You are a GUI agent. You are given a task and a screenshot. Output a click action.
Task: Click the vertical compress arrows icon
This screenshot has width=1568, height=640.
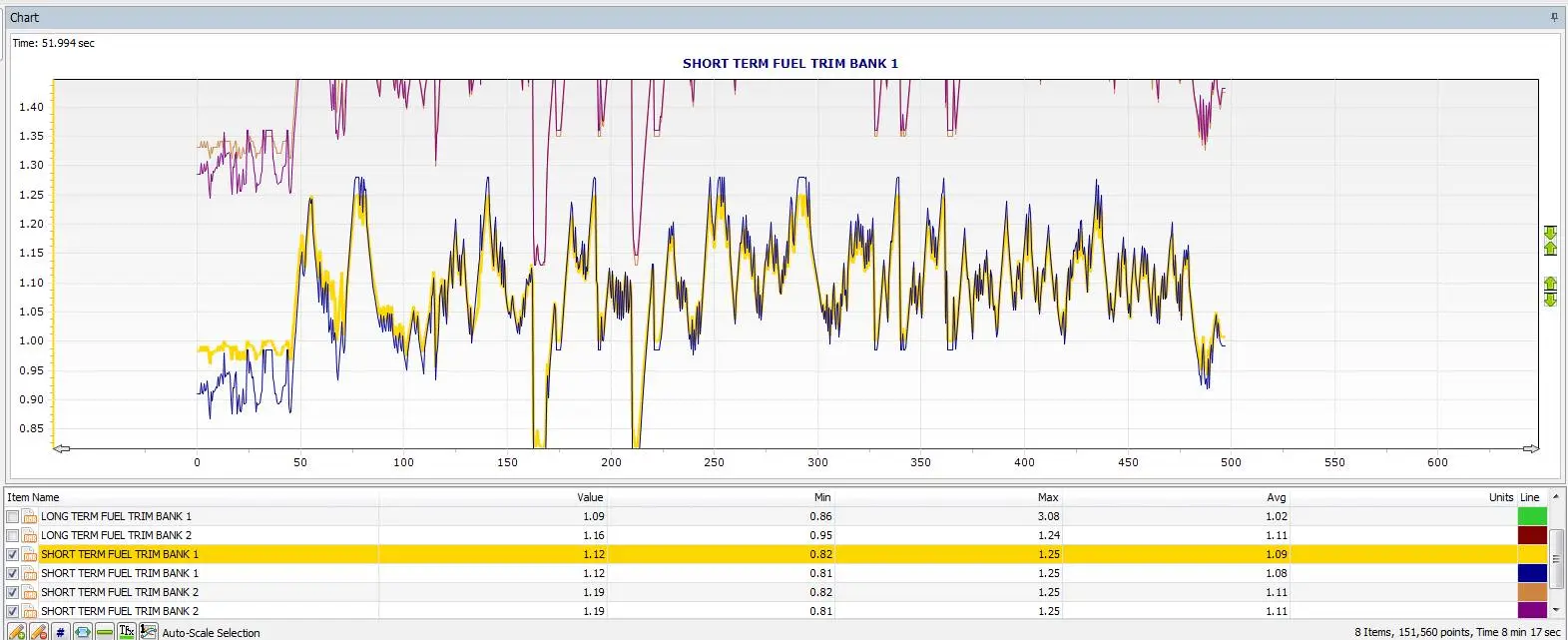click(1550, 240)
